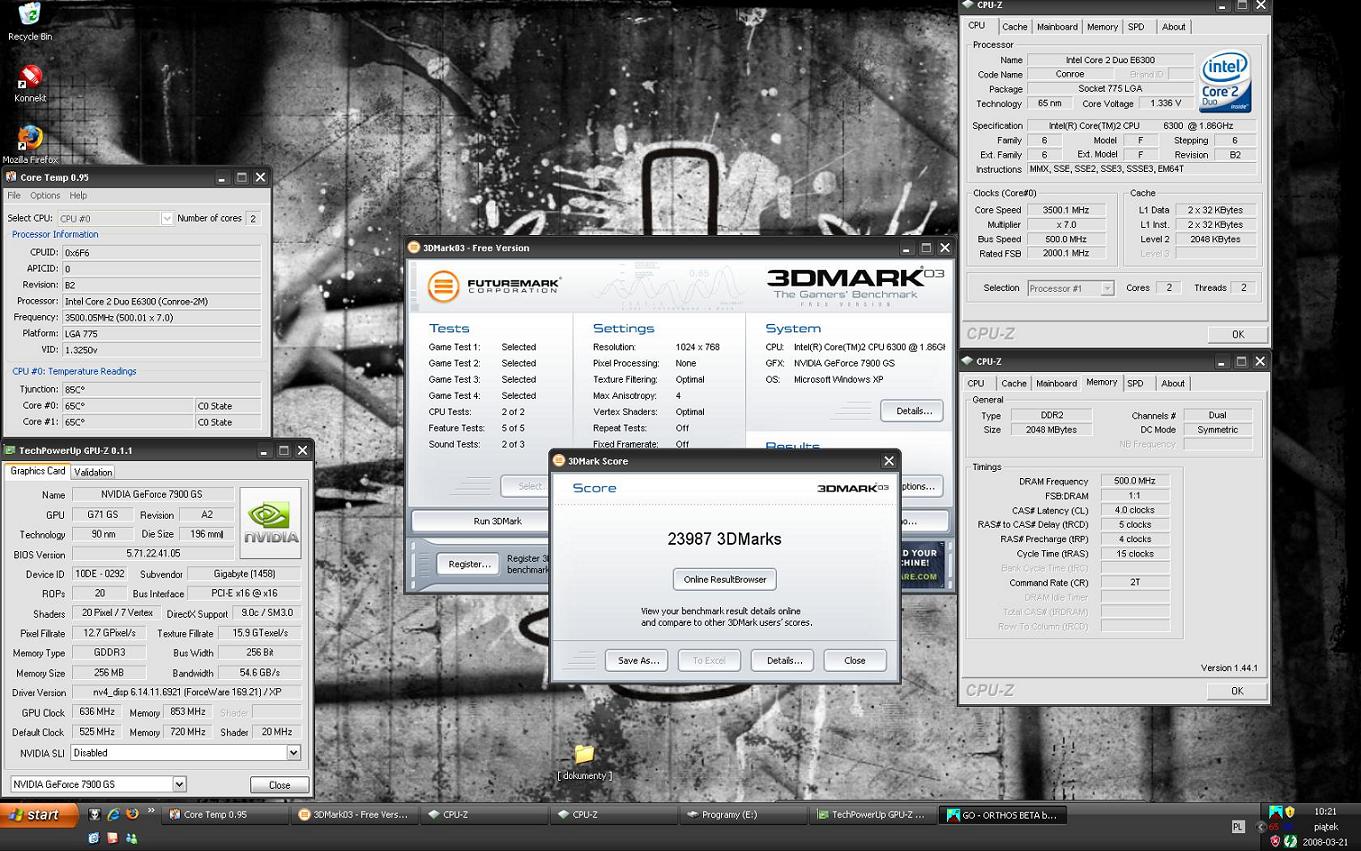Viewport: 1361px width, 851px height.
Task: Switch to the Validation tab in GPU-Z
Action: click(93, 472)
